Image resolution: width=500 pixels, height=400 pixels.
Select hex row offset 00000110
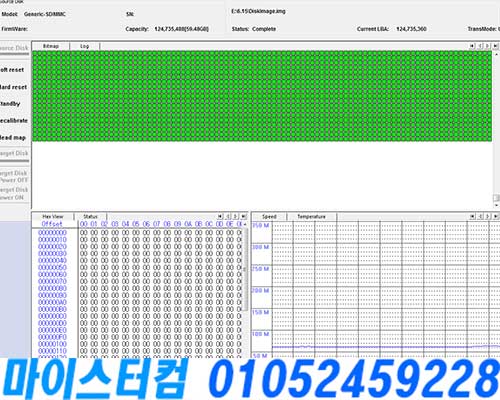click(x=52, y=351)
